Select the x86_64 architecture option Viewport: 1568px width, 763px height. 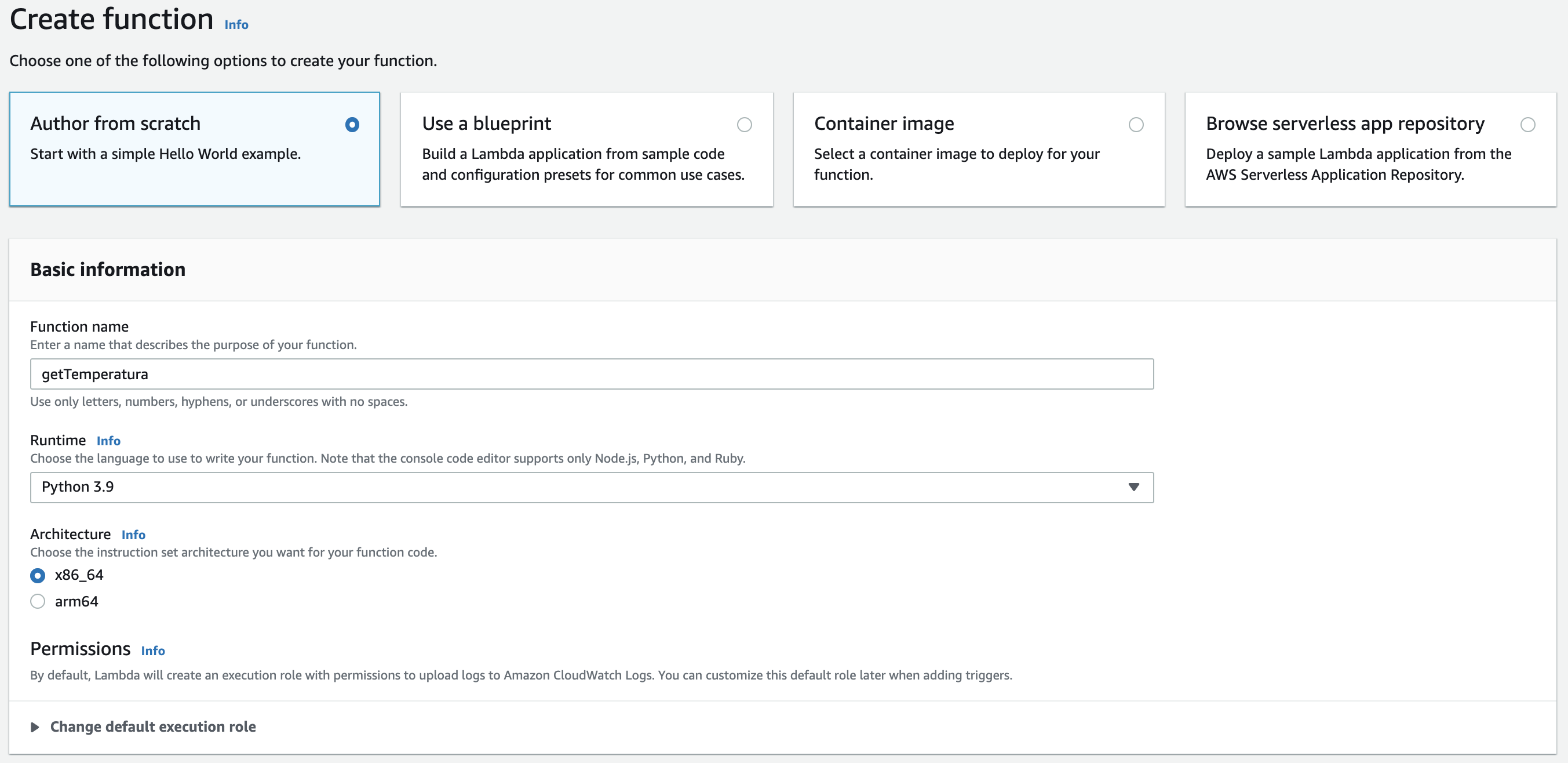coord(38,575)
